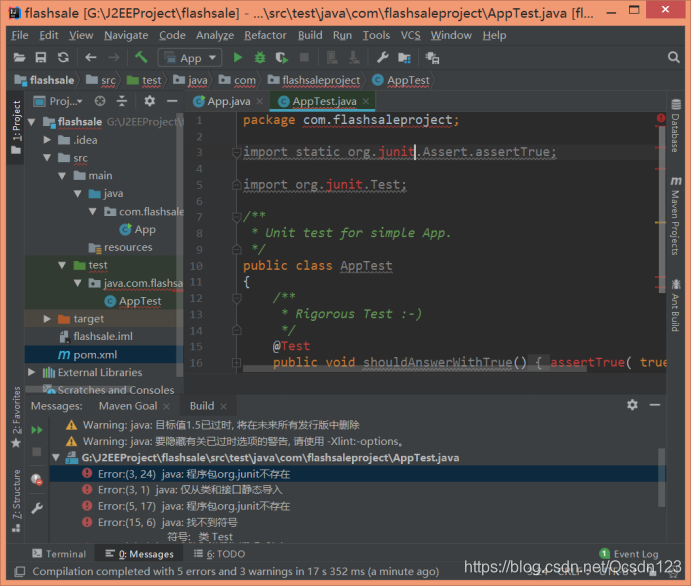Image resolution: width=692 pixels, height=586 pixels.
Task: Switch to the Maven Goal messages tab
Action: pyautogui.click(x=128, y=406)
